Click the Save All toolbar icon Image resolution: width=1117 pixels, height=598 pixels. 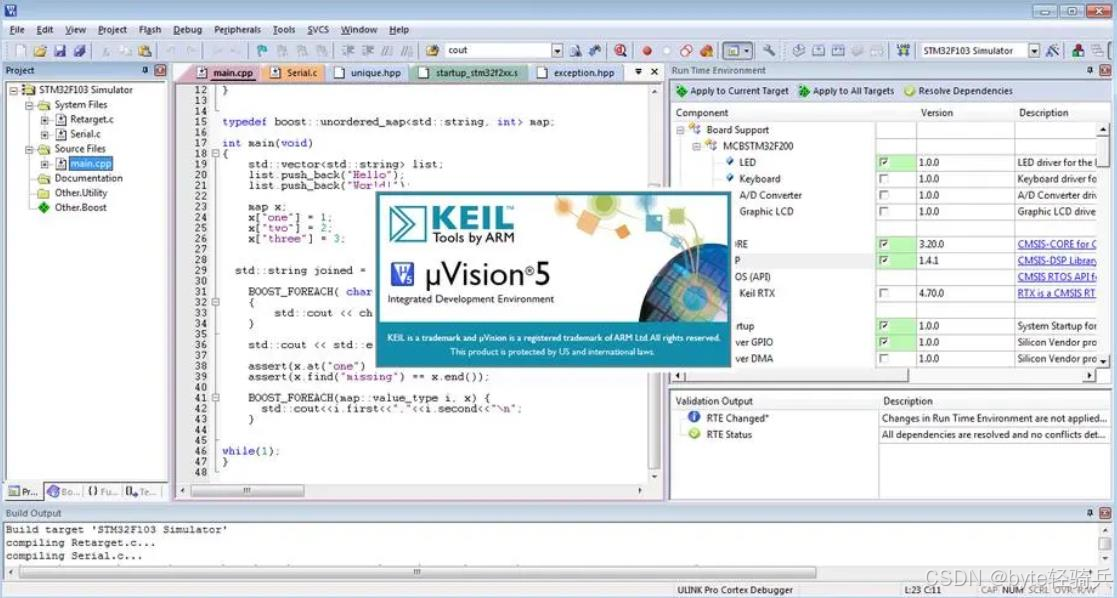click(x=79, y=51)
